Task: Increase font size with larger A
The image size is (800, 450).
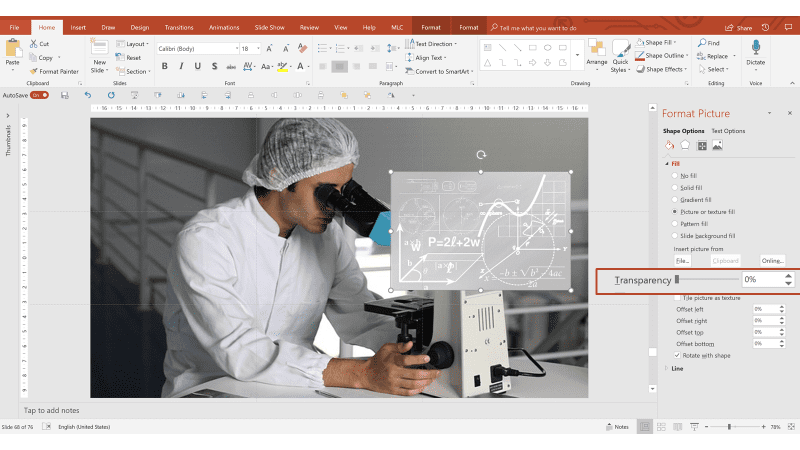Action: click(269, 48)
